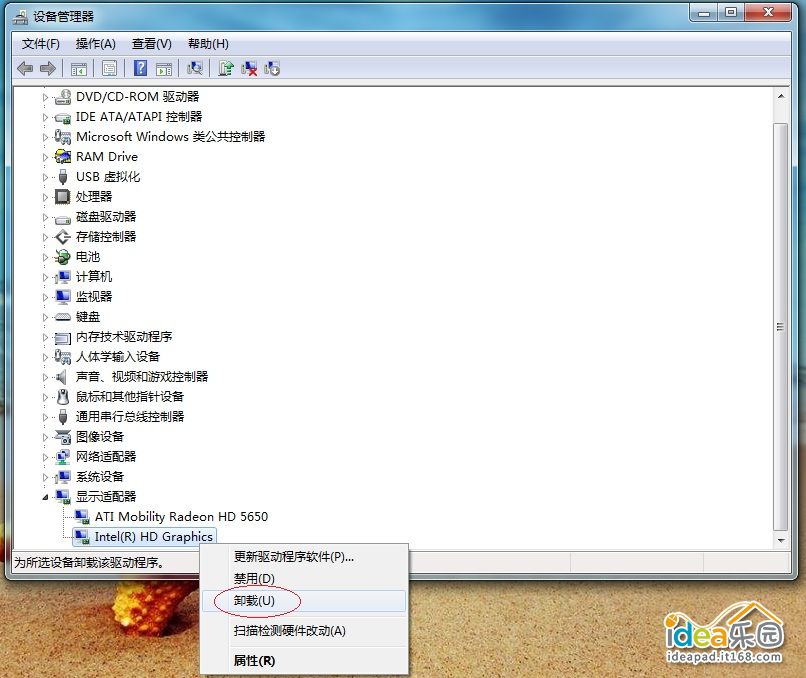Expand the 通用串行总线控制器 node

tap(45, 417)
